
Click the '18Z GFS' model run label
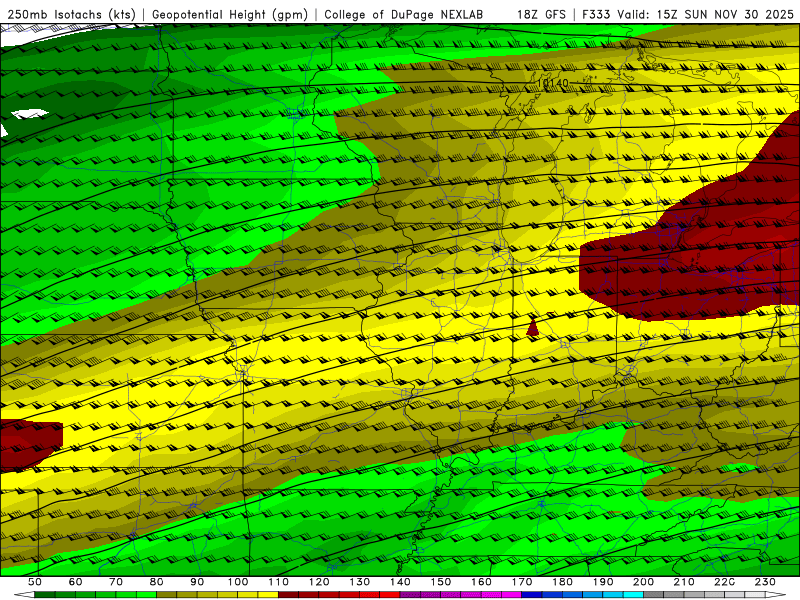tap(541, 15)
